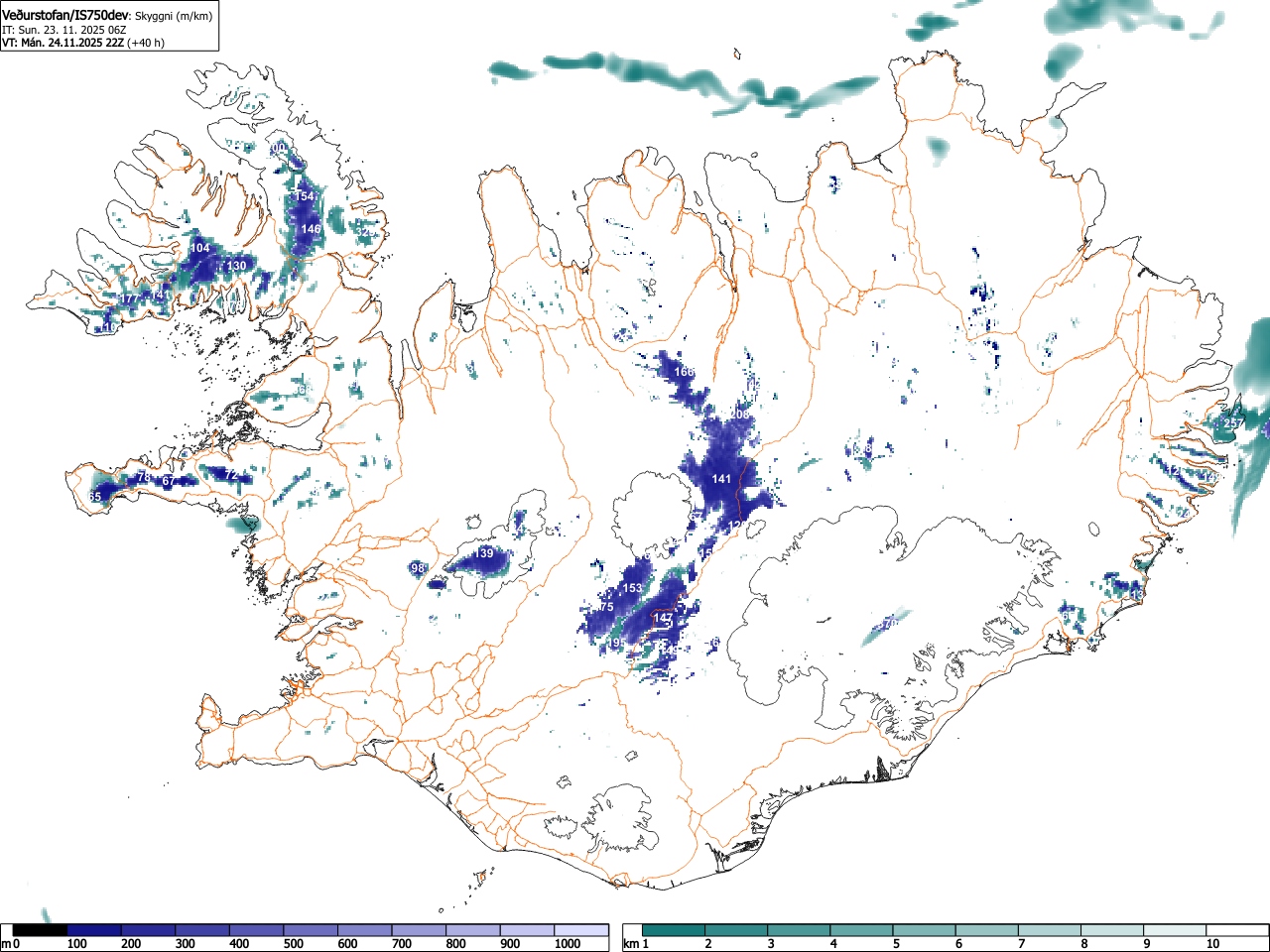Click the '208' visibility value on the map
The height and width of the screenshot is (952, 1270).
click(740, 415)
